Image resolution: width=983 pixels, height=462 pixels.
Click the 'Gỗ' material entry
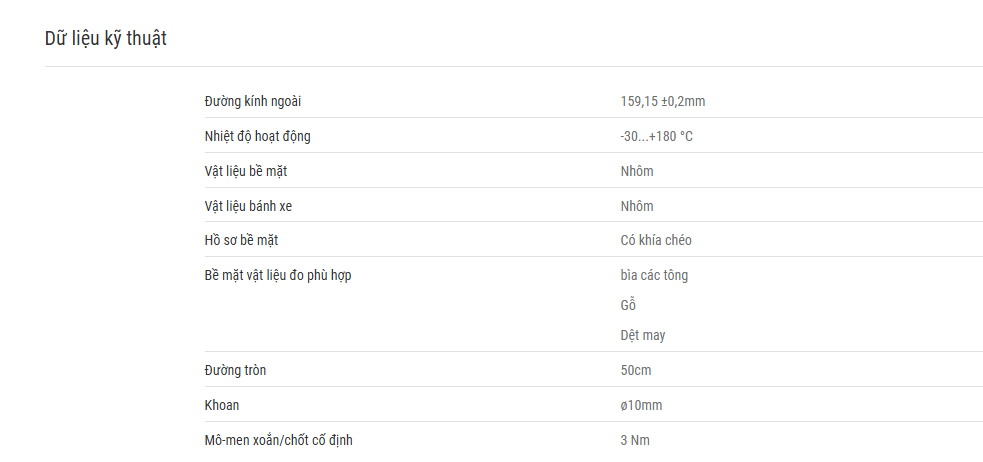coord(628,305)
